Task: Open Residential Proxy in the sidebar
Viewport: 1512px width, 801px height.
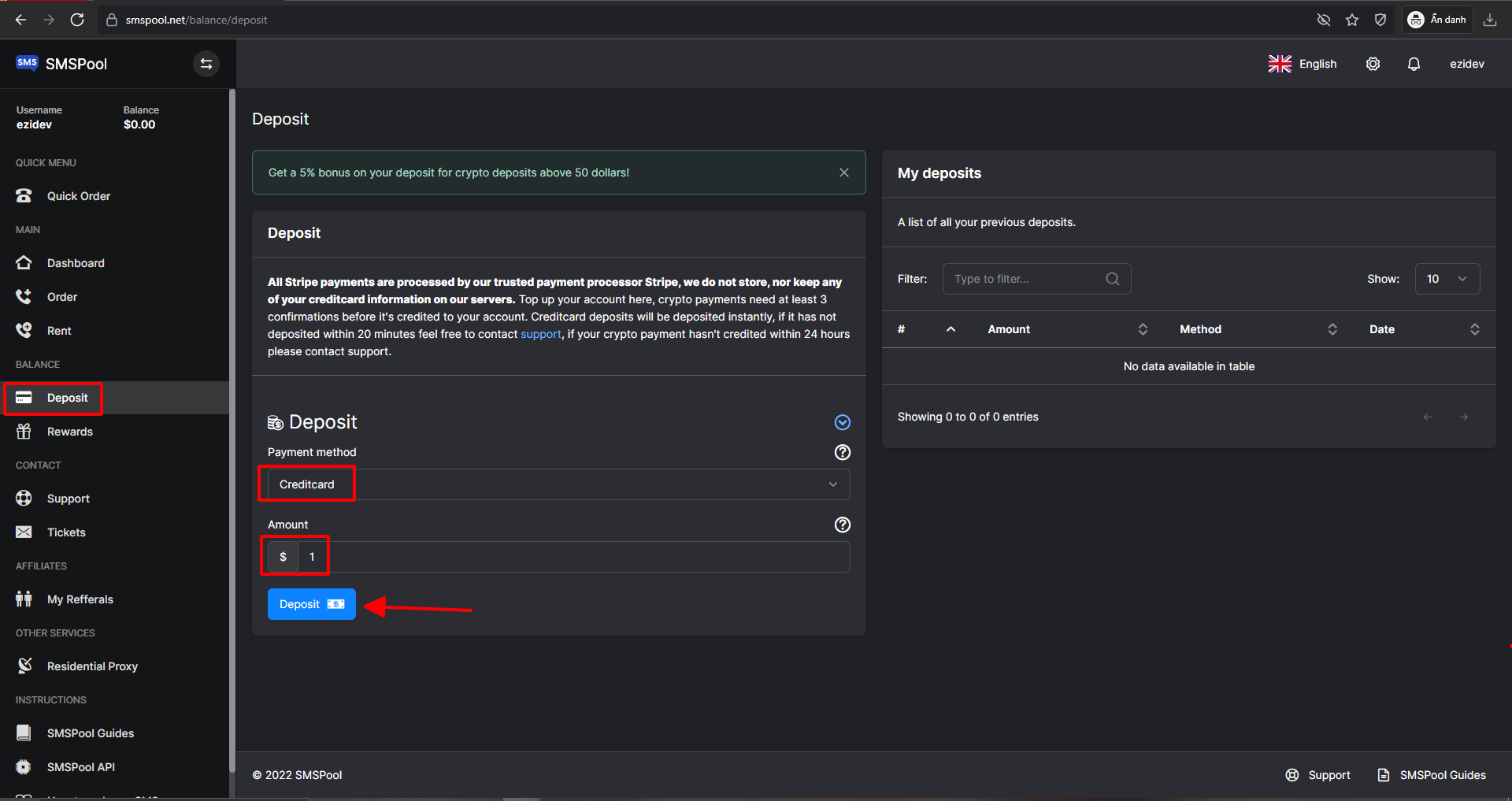Action: point(114,666)
